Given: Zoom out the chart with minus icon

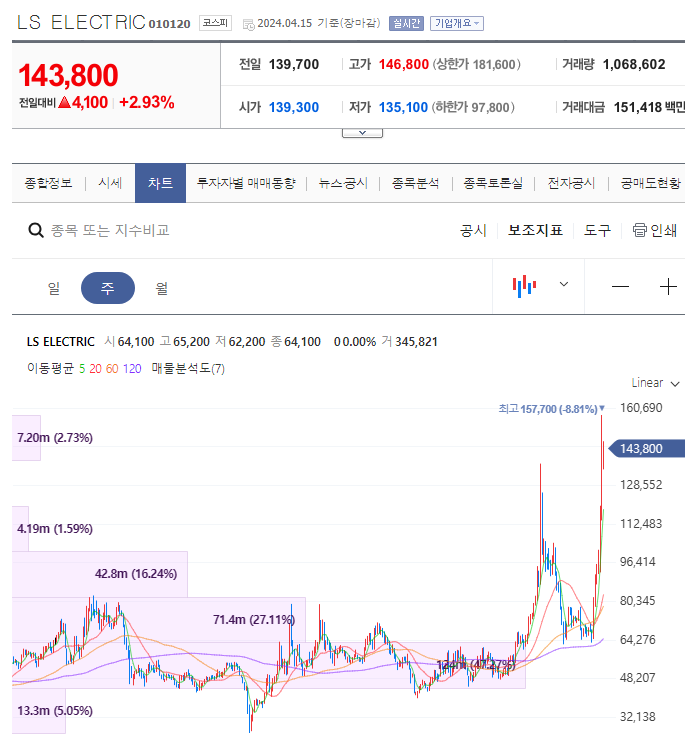Looking at the screenshot, I should 620,286.
